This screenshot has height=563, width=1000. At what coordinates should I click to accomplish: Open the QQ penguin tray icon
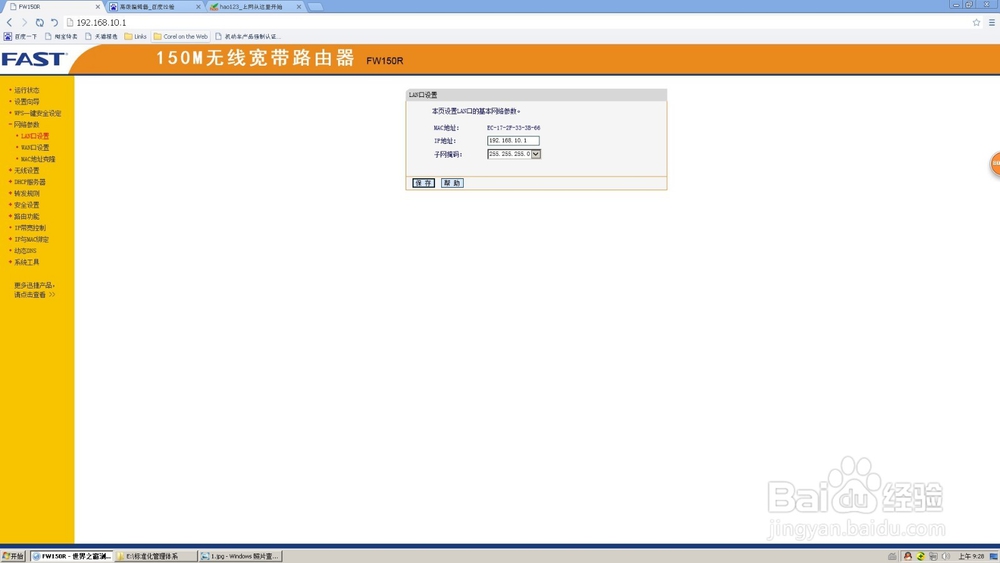tap(908, 557)
